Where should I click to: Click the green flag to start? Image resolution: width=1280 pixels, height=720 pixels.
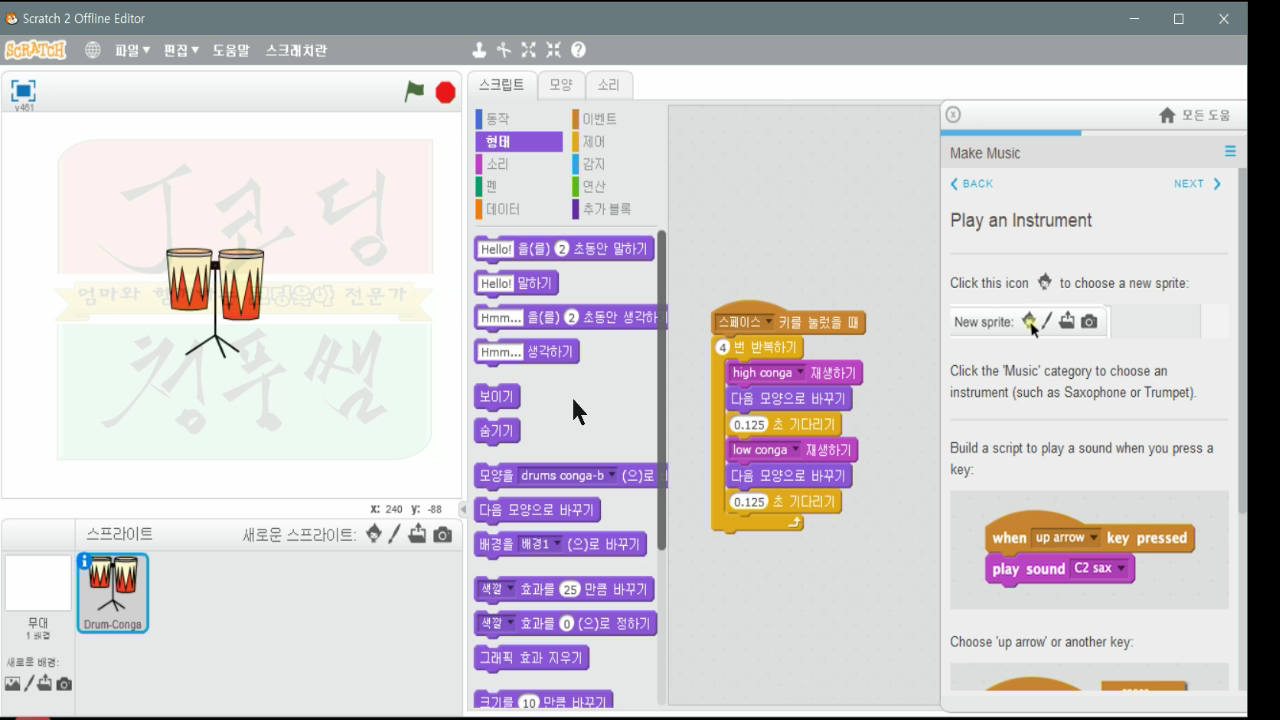coord(414,92)
